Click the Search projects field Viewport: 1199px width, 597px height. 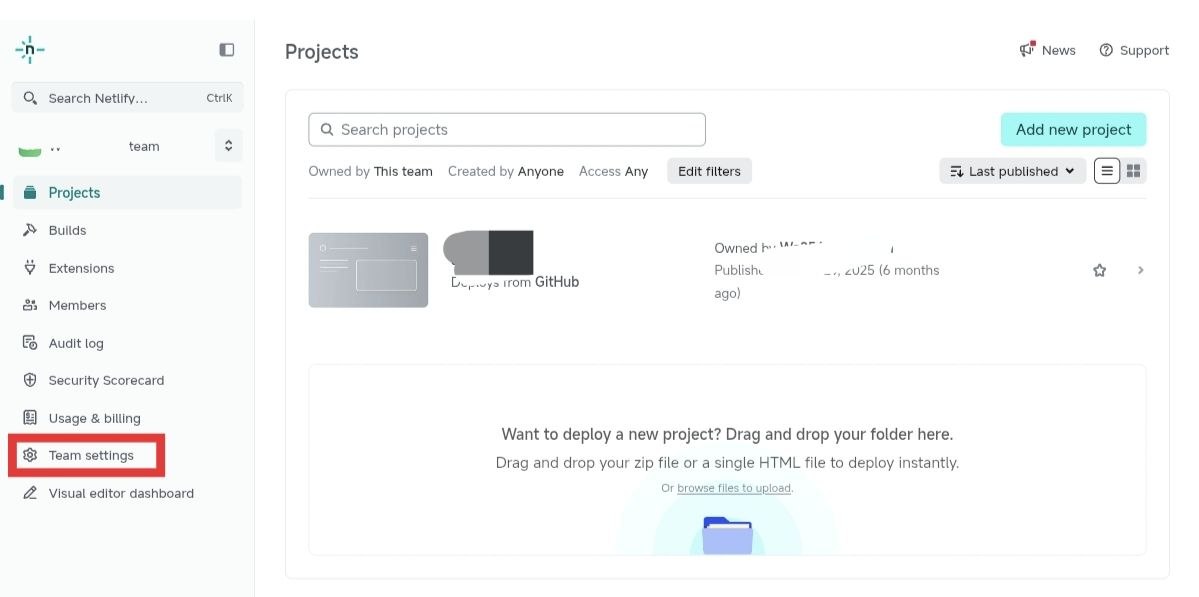[507, 130]
